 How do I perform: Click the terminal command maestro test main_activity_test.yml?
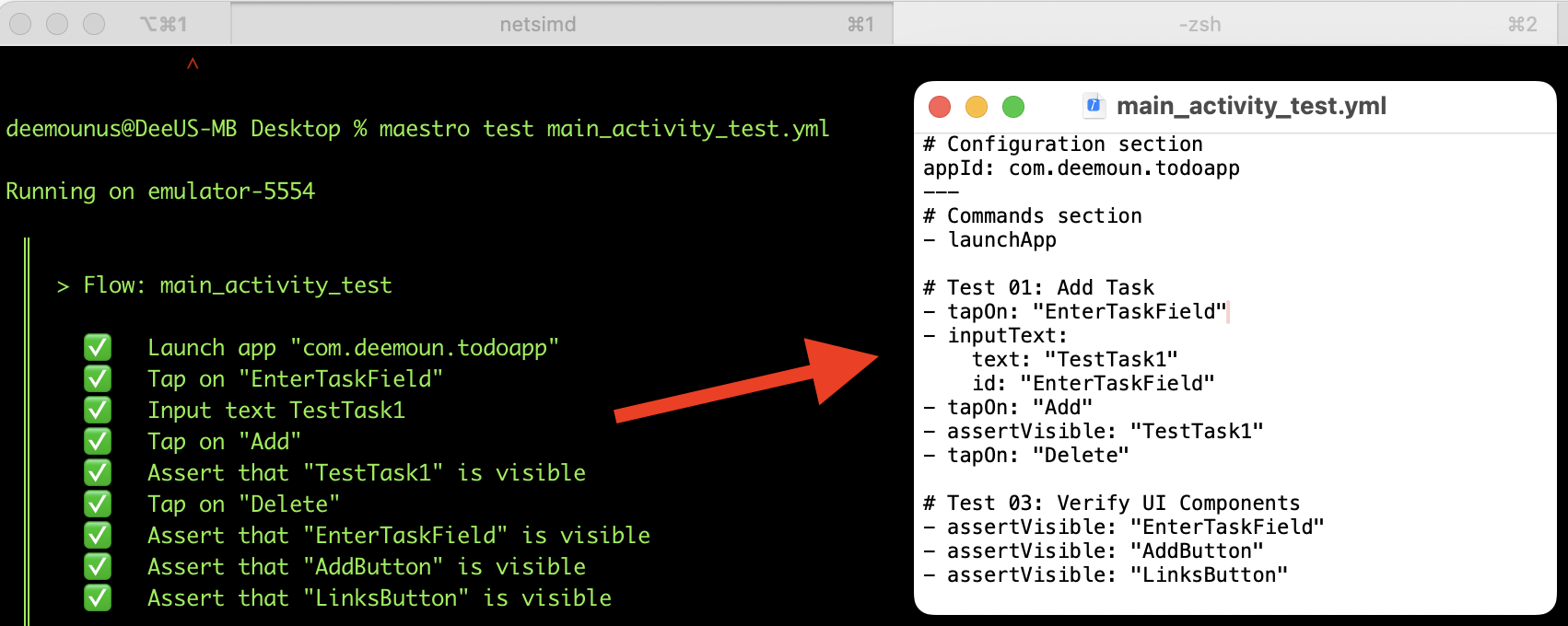(x=604, y=129)
